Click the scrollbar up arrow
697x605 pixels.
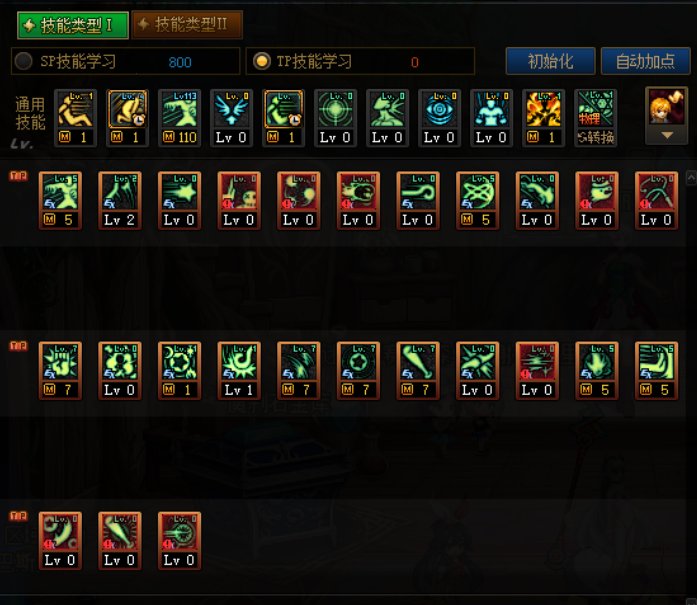point(692,178)
